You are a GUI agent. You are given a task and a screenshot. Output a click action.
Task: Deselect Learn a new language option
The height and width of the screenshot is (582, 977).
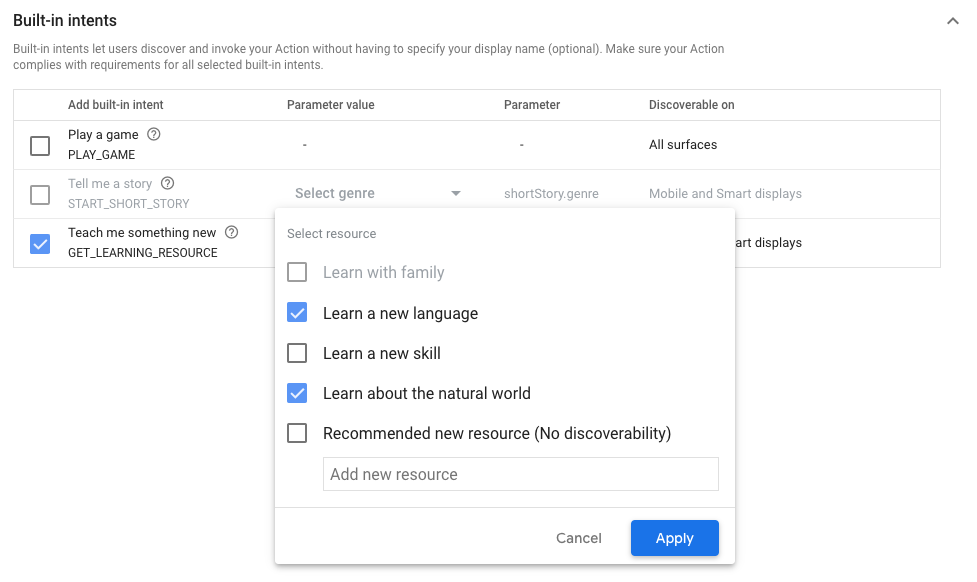coord(297,313)
